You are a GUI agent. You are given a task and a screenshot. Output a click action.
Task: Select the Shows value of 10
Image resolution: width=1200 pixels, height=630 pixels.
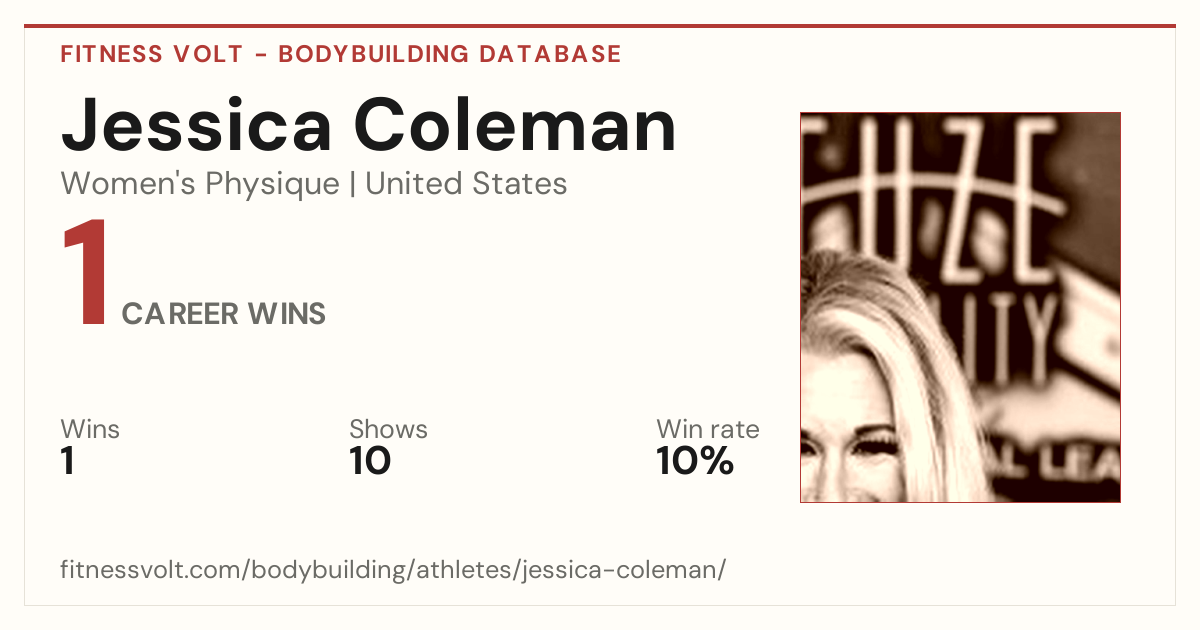(x=370, y=462)
